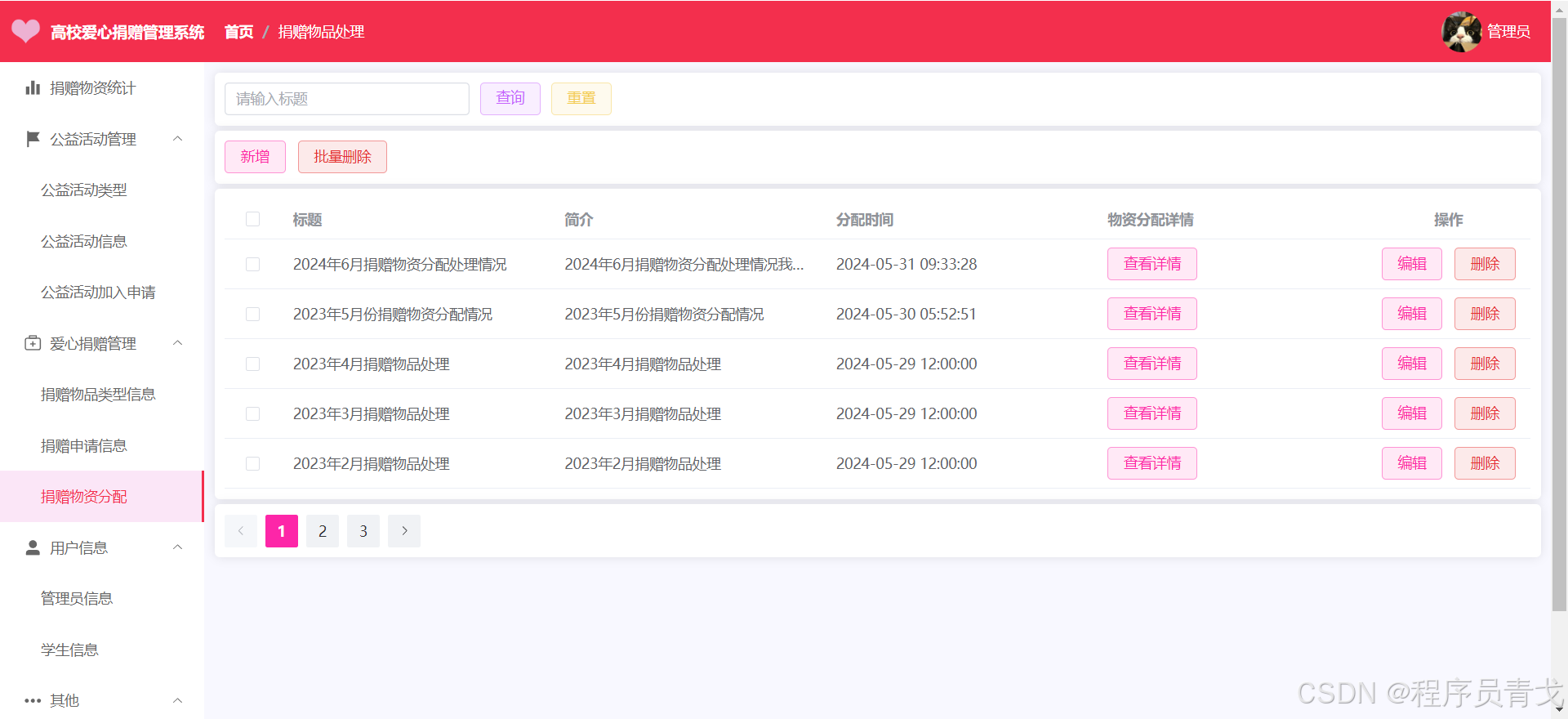View details for 2024年6月 row
This screenshot has width=1568, height=719.
(x=1152, y=264)
